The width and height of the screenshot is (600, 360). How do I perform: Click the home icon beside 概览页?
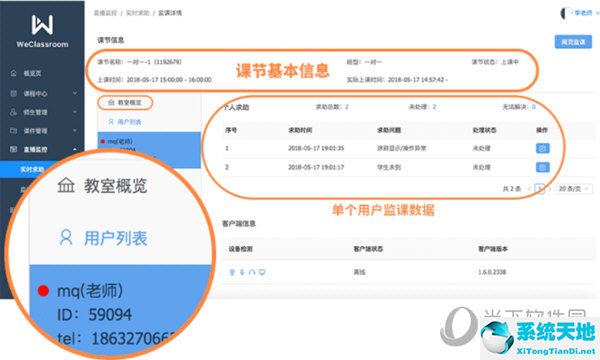click(x=13, y=73)
